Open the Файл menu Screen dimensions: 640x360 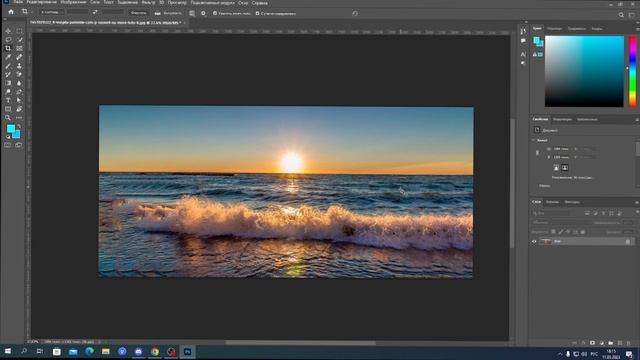[x=18, y=2]
